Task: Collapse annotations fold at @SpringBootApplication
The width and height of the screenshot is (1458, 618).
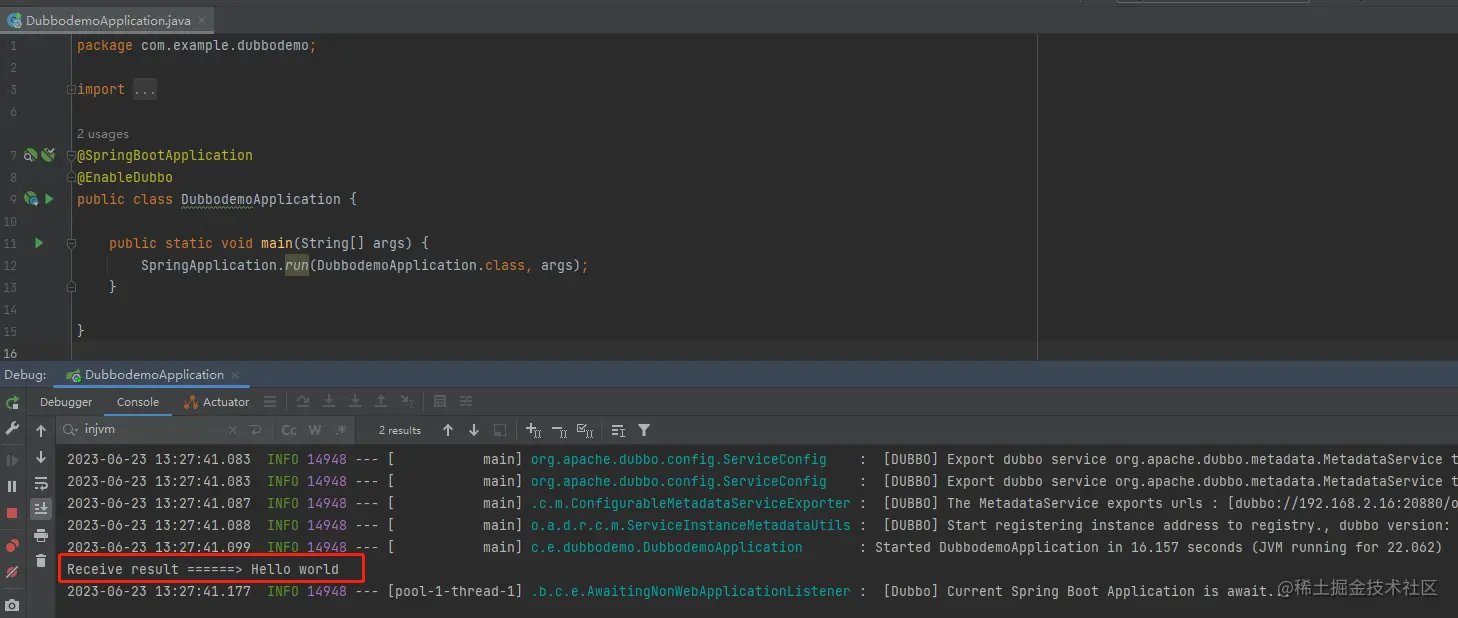Action: click(x=71, y=155)
